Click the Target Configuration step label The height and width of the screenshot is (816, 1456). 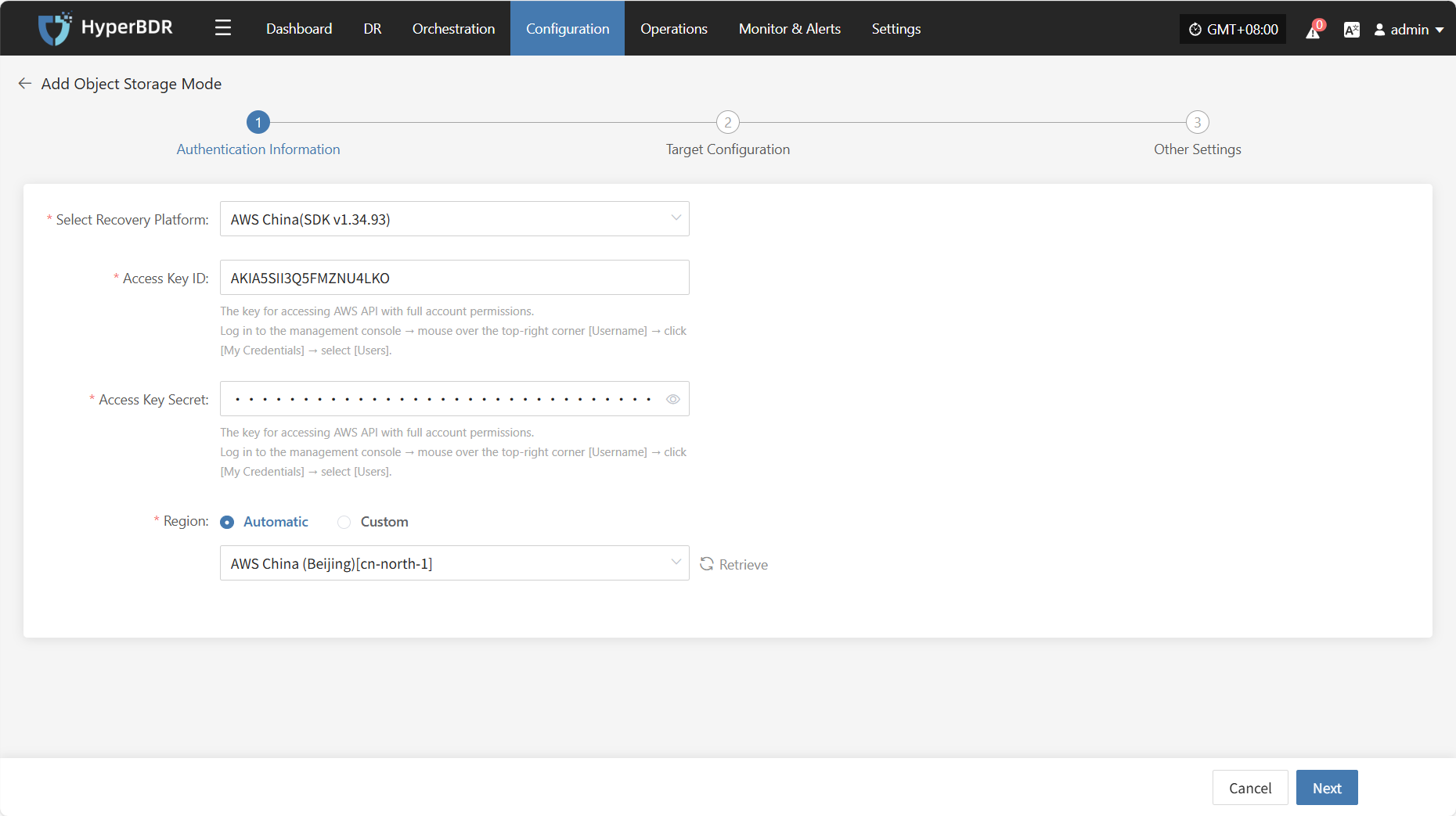point(728,149)
